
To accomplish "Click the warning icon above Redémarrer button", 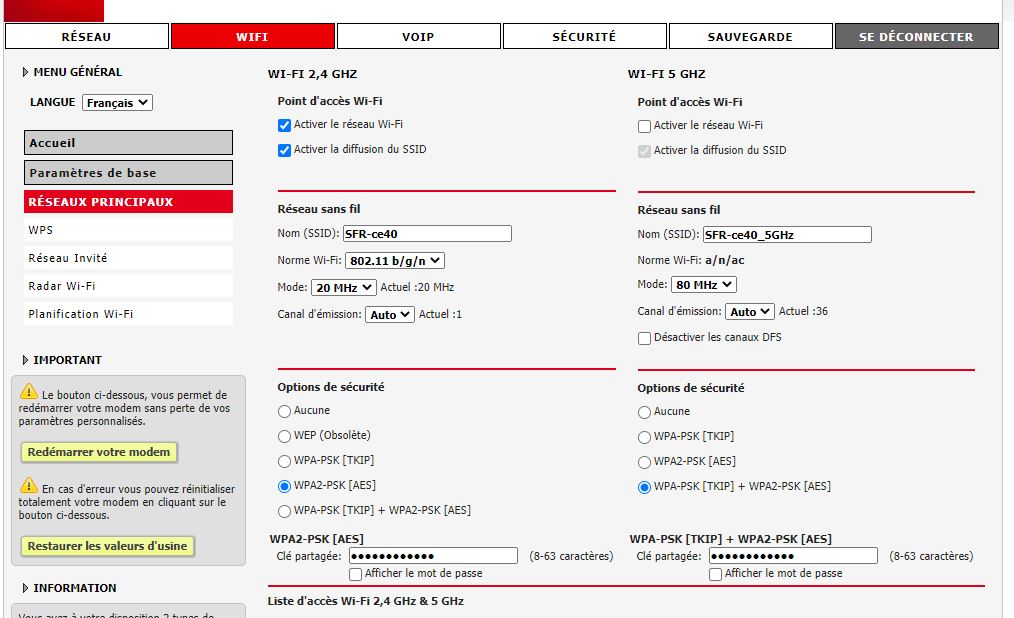I will pos(29,394).
